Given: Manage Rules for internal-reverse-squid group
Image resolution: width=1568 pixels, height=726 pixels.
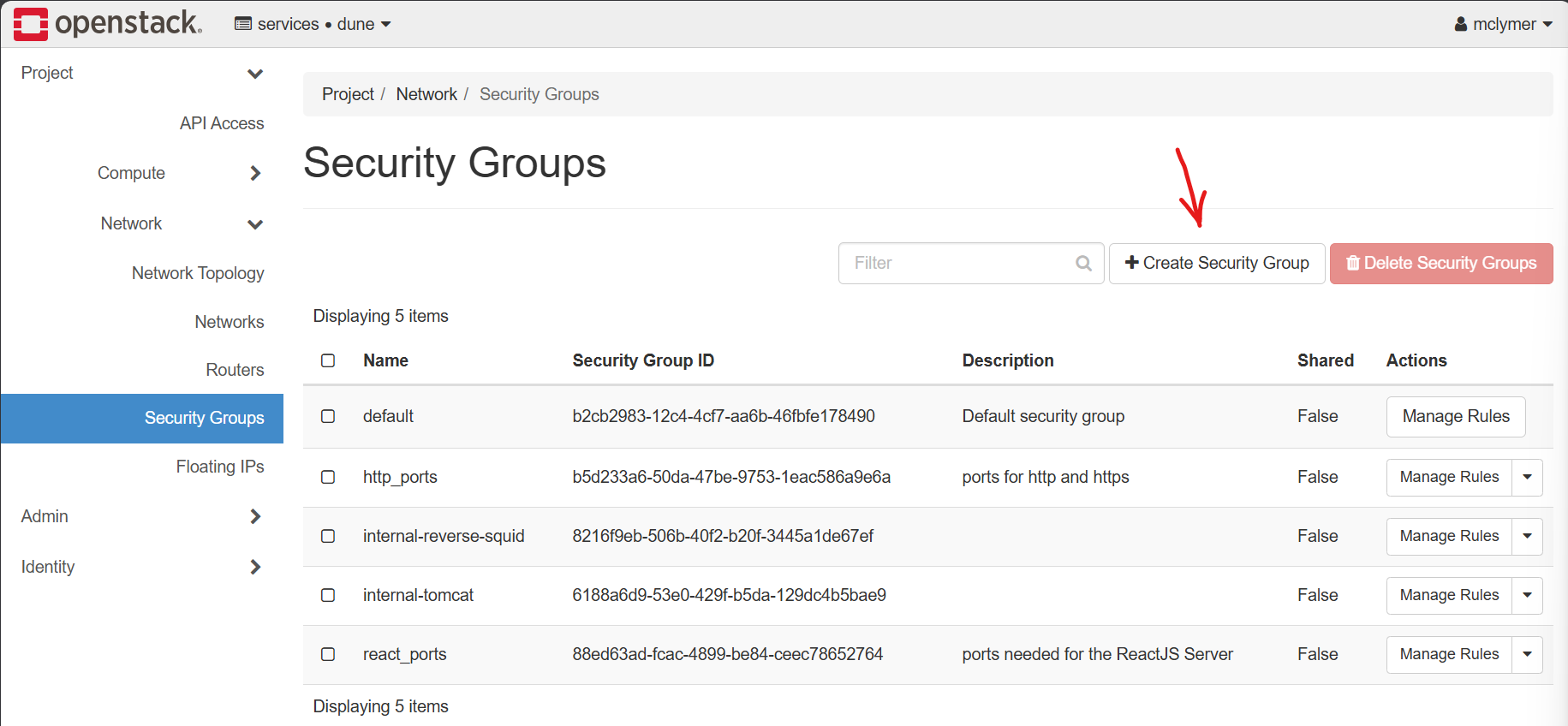Looking at the screenshot, I should click(x=1449, y=536).
